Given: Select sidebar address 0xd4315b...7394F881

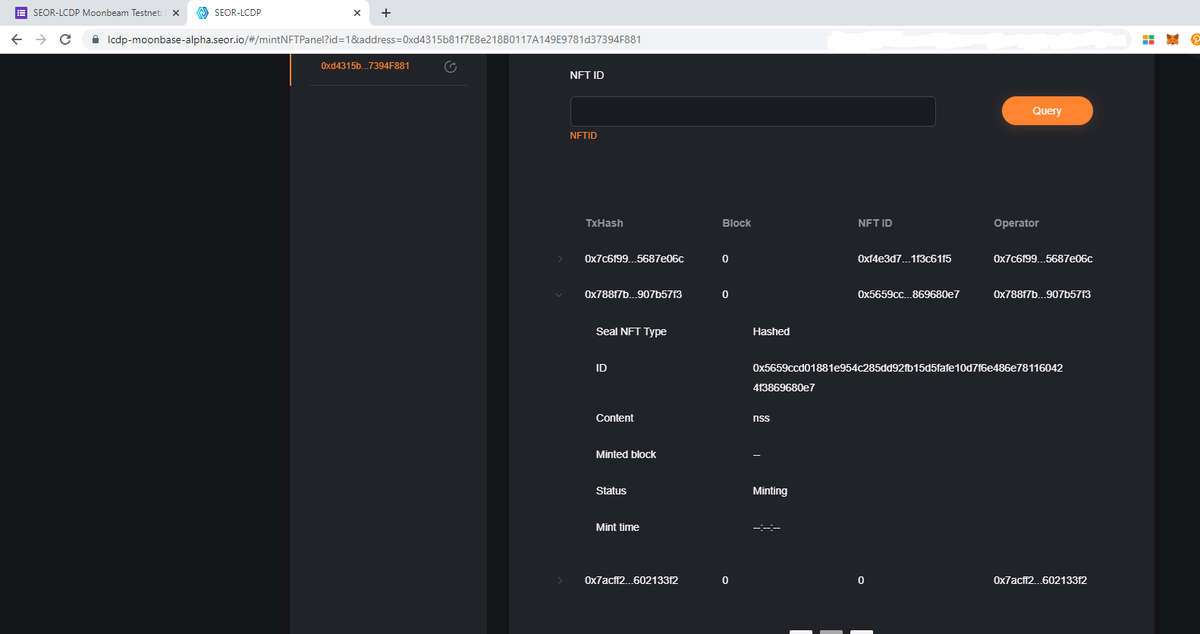Looking at the screenshot, I should (x=364, y=66).
